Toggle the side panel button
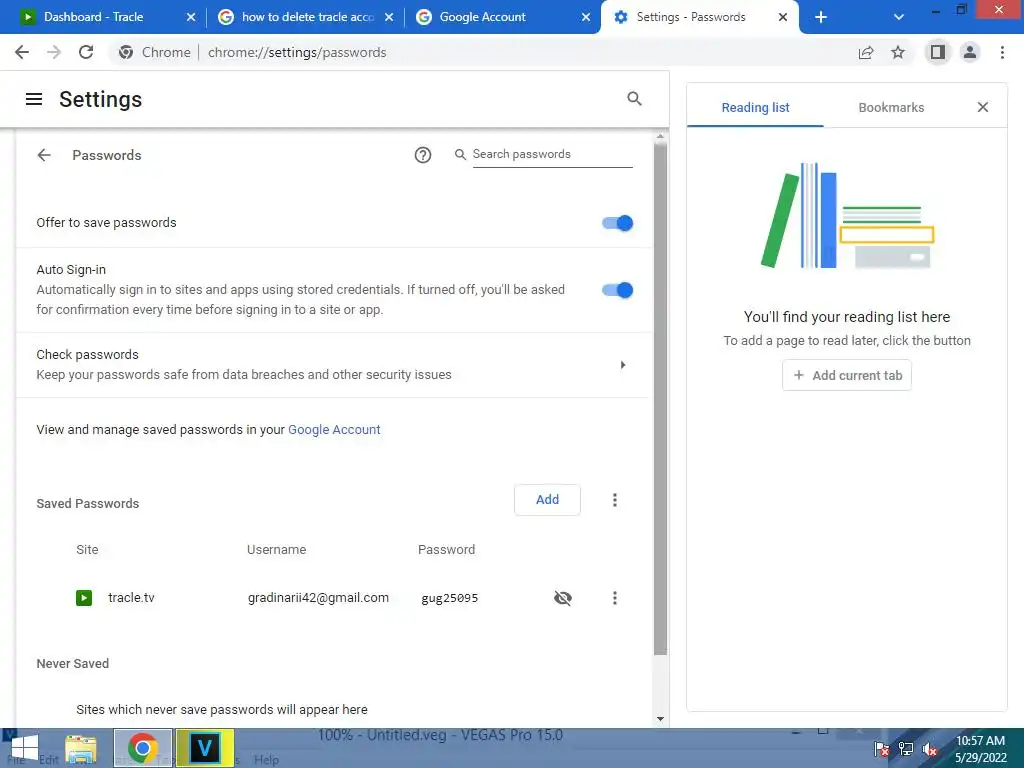This screenshot has width=1024, height=768. pos(938,52)
